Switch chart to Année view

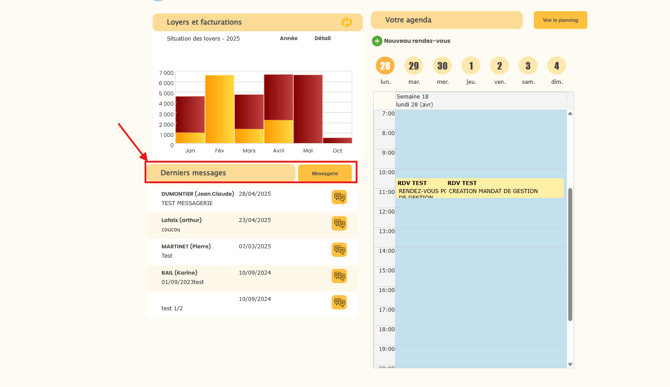(288, 38)
